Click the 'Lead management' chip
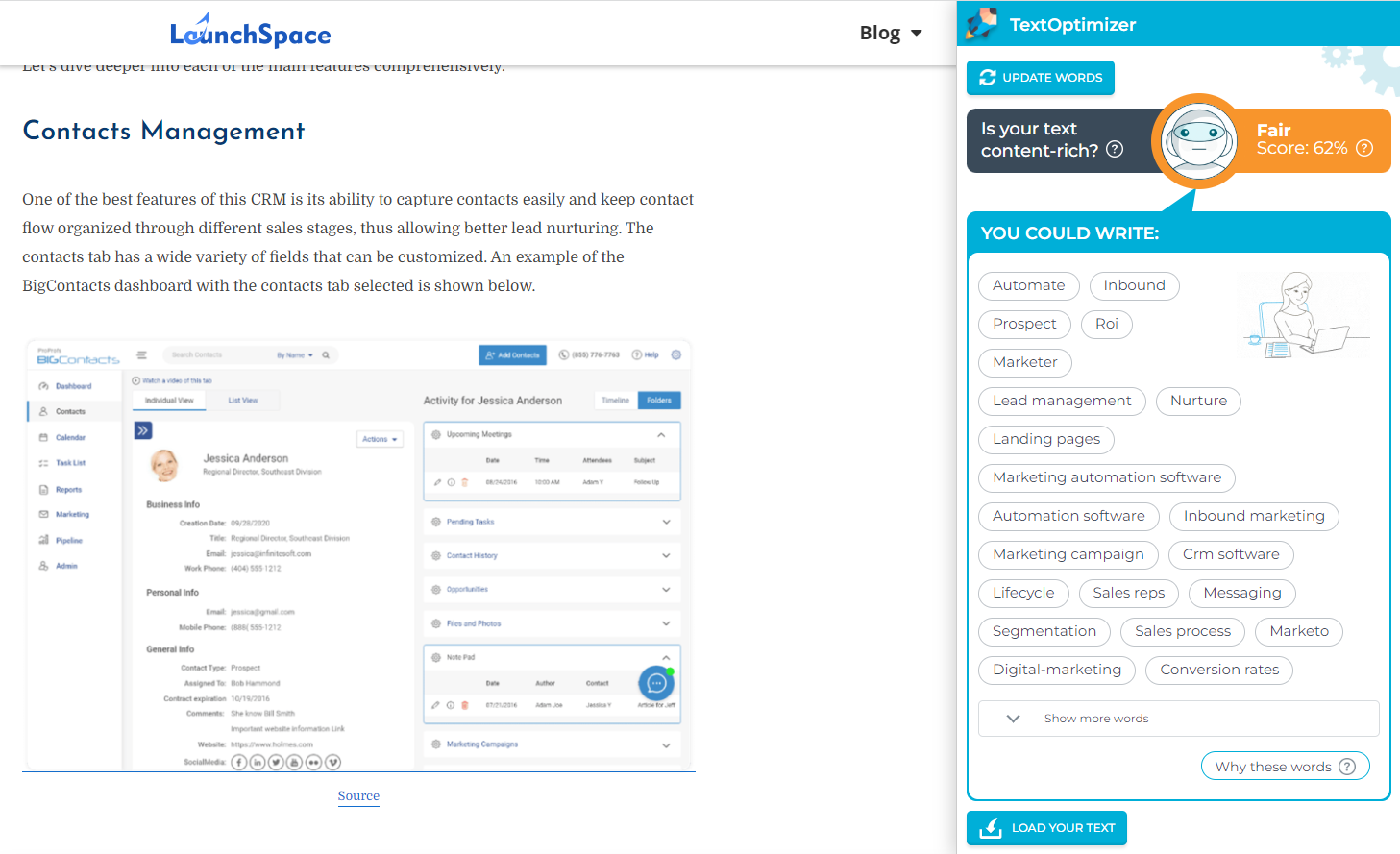The image size is (1400, 854). click(x=1062, y=401)
